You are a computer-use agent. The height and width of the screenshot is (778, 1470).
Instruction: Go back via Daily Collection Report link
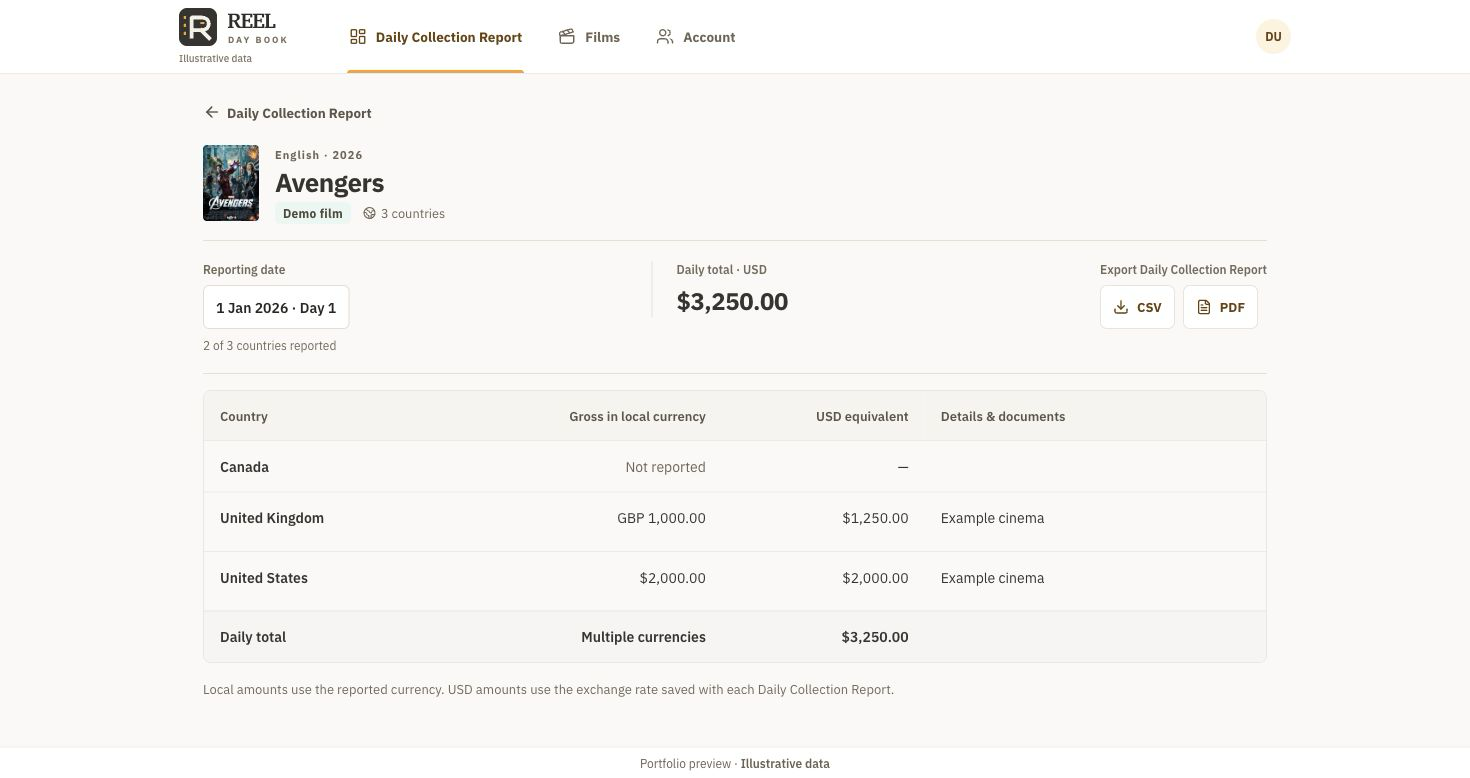coord(299,113)
